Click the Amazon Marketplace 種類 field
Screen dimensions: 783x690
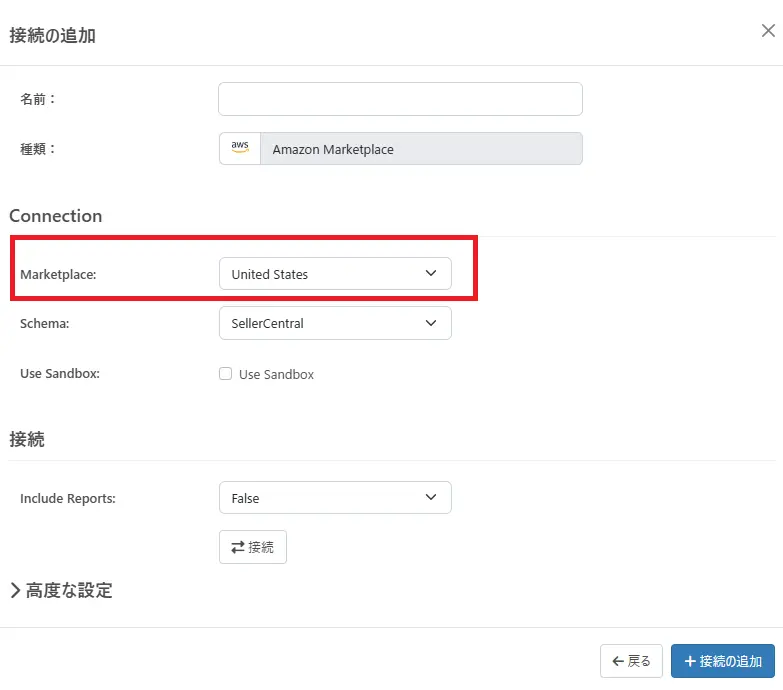click(x=420, y=149)
